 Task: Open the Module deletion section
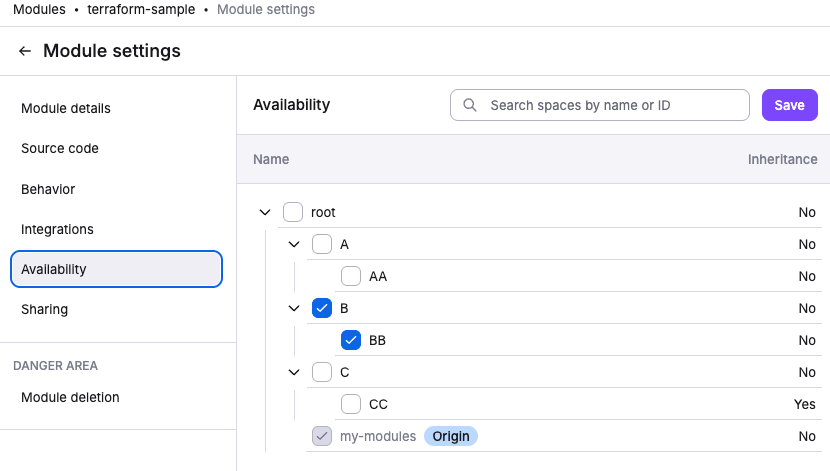coord(70,397)
